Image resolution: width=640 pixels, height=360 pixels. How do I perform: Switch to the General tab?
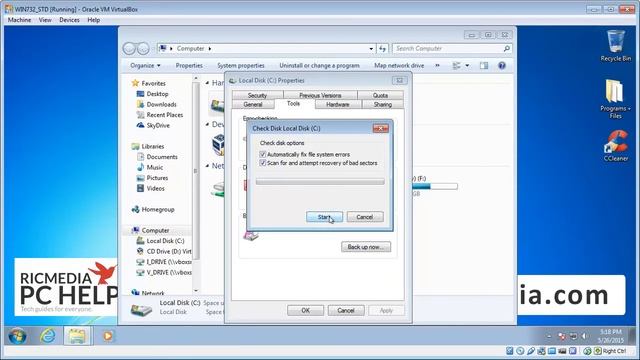[x=253, y=104]
